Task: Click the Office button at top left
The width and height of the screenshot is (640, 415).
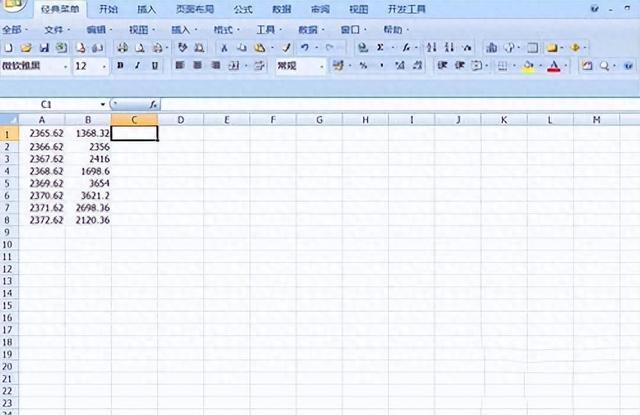Action: click(x=13, y=4)
